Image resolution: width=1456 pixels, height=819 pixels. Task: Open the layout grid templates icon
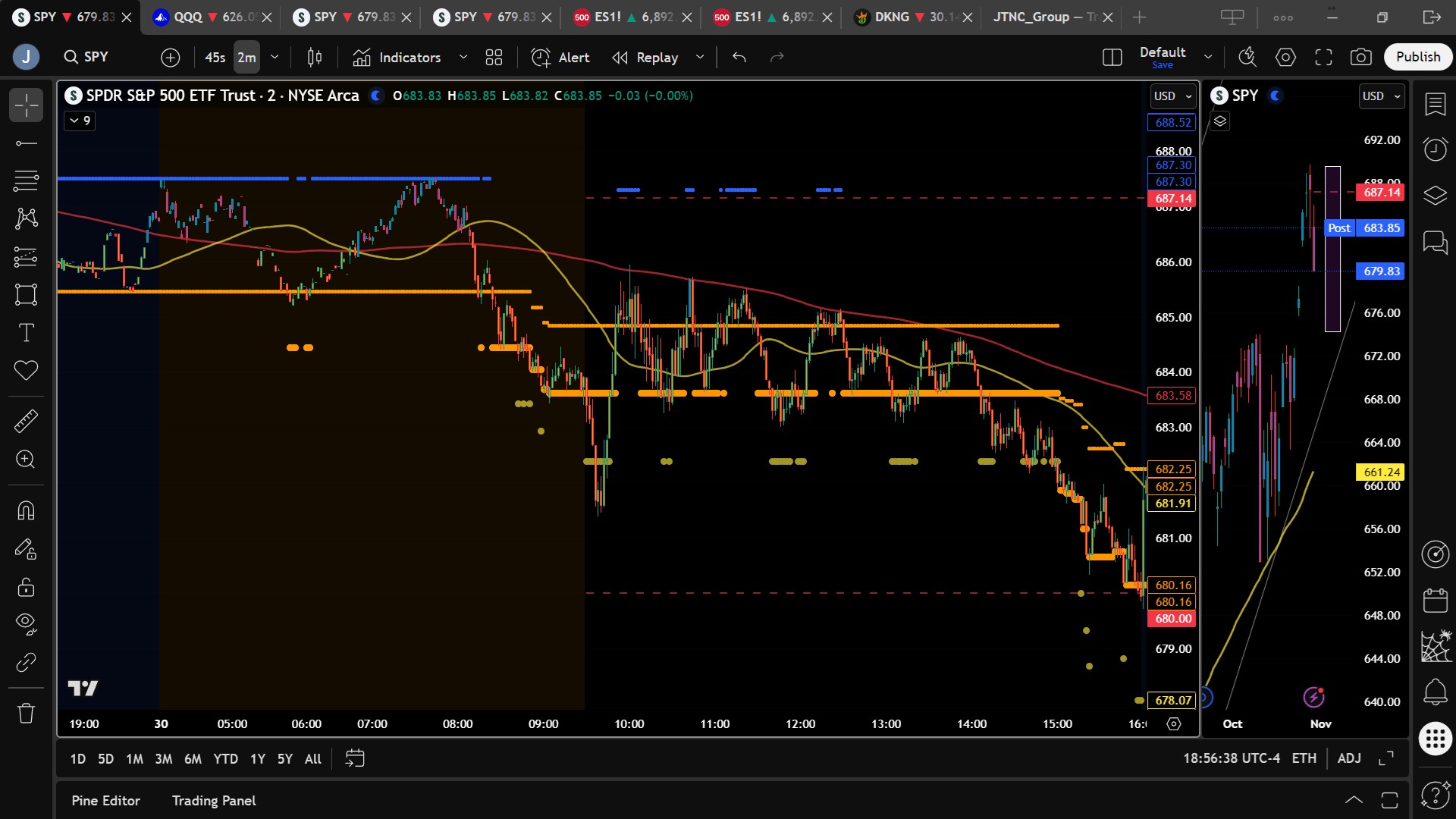tap(494, 57)
